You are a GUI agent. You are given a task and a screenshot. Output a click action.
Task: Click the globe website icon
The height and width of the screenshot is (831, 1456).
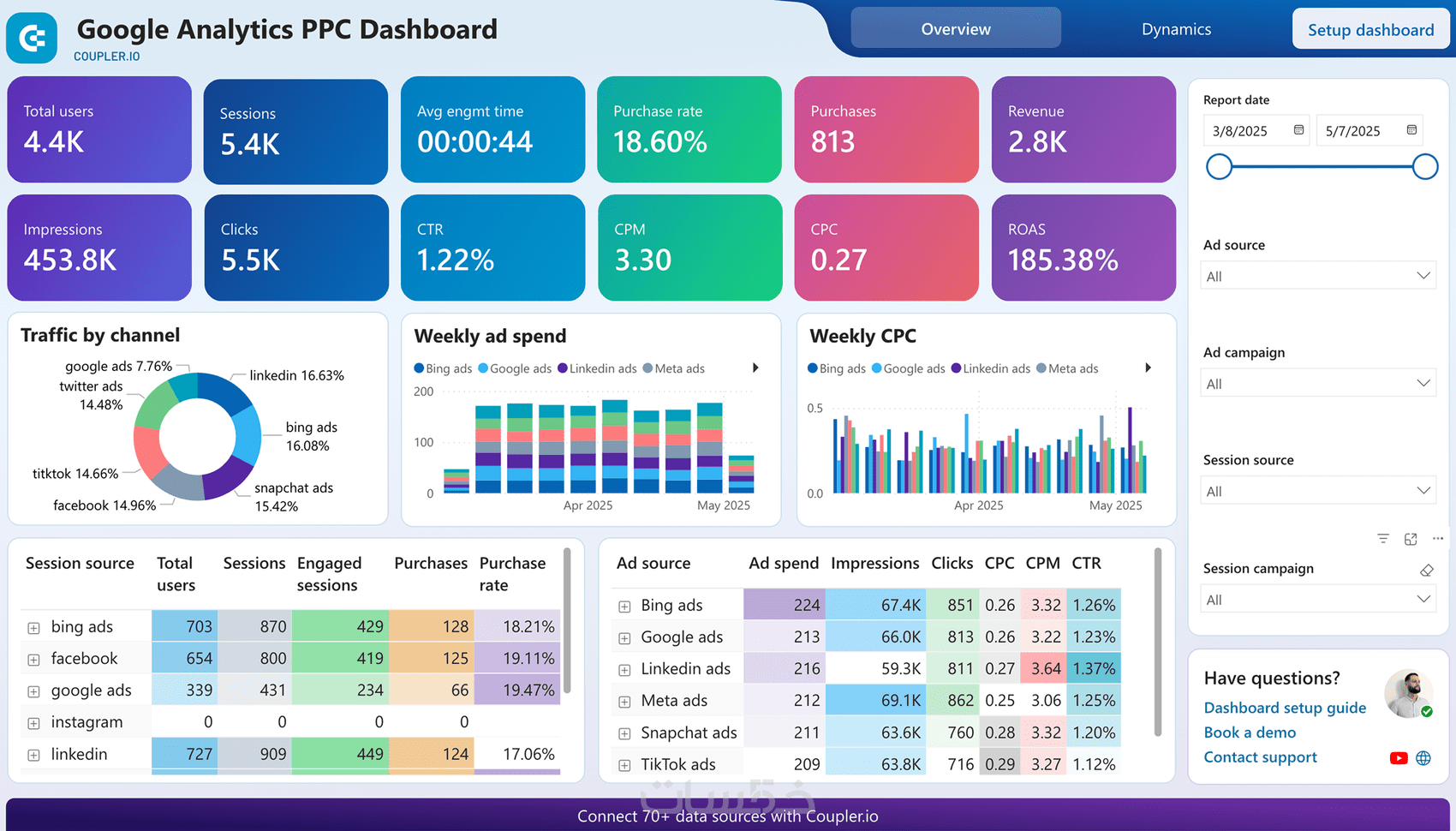click(x=1423, y=758)
